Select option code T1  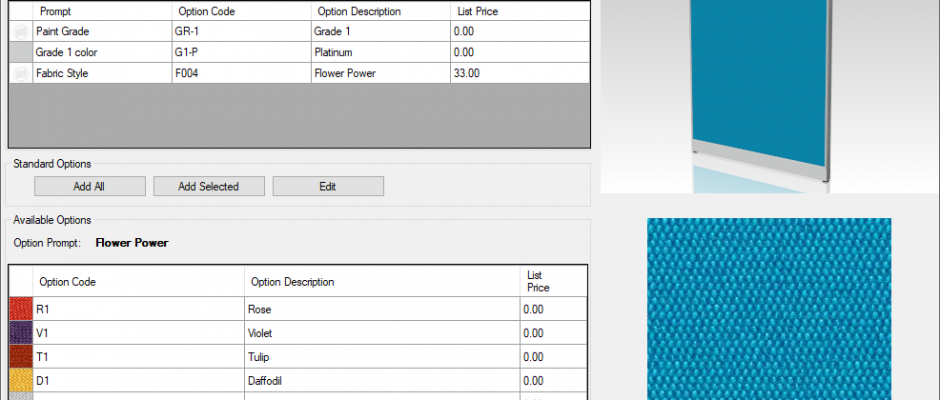(x=138, y=357)
